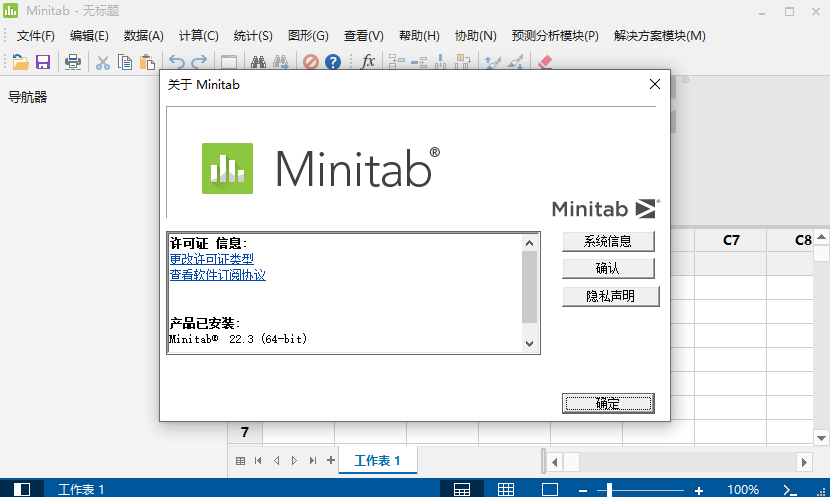
Task: Click the insert row toolbar icon
Action: coord(419,62)
